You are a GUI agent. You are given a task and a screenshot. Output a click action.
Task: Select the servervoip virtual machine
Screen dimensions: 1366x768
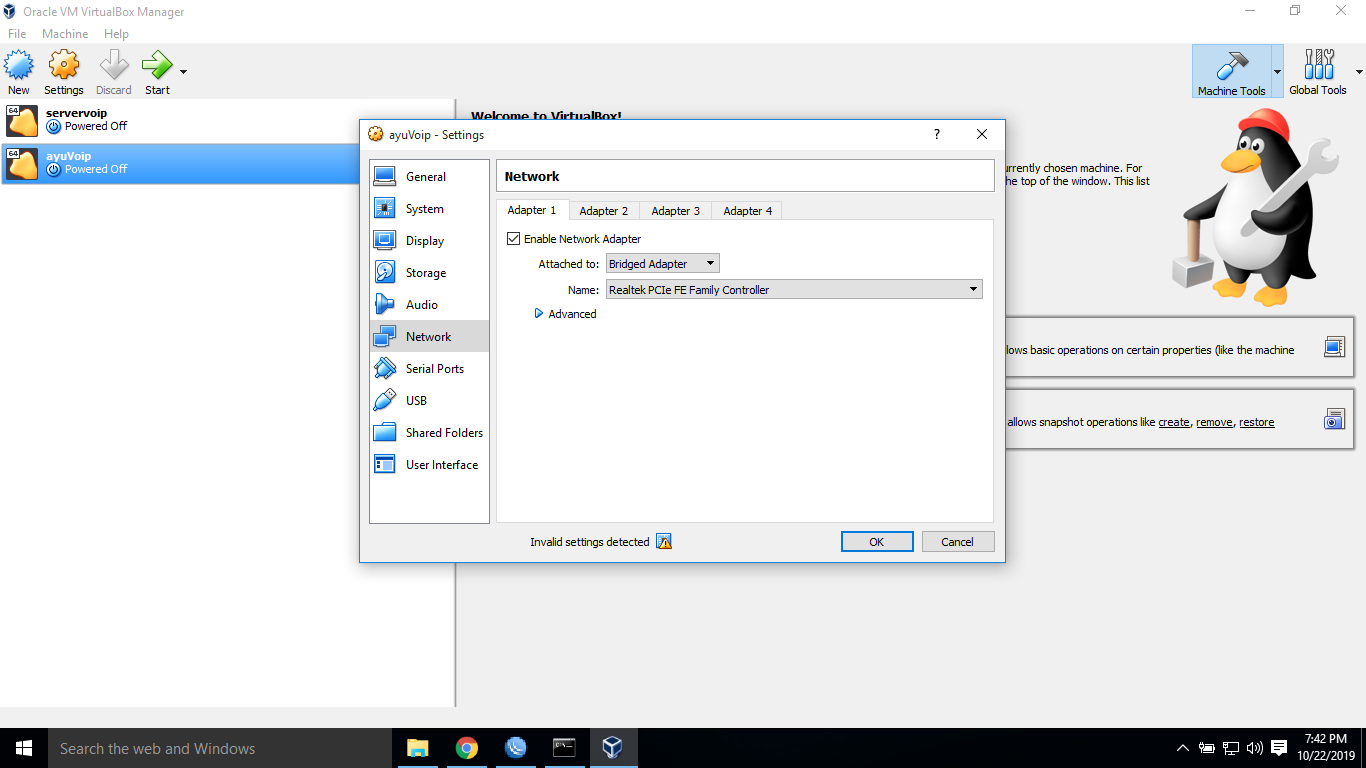point(228,121)
